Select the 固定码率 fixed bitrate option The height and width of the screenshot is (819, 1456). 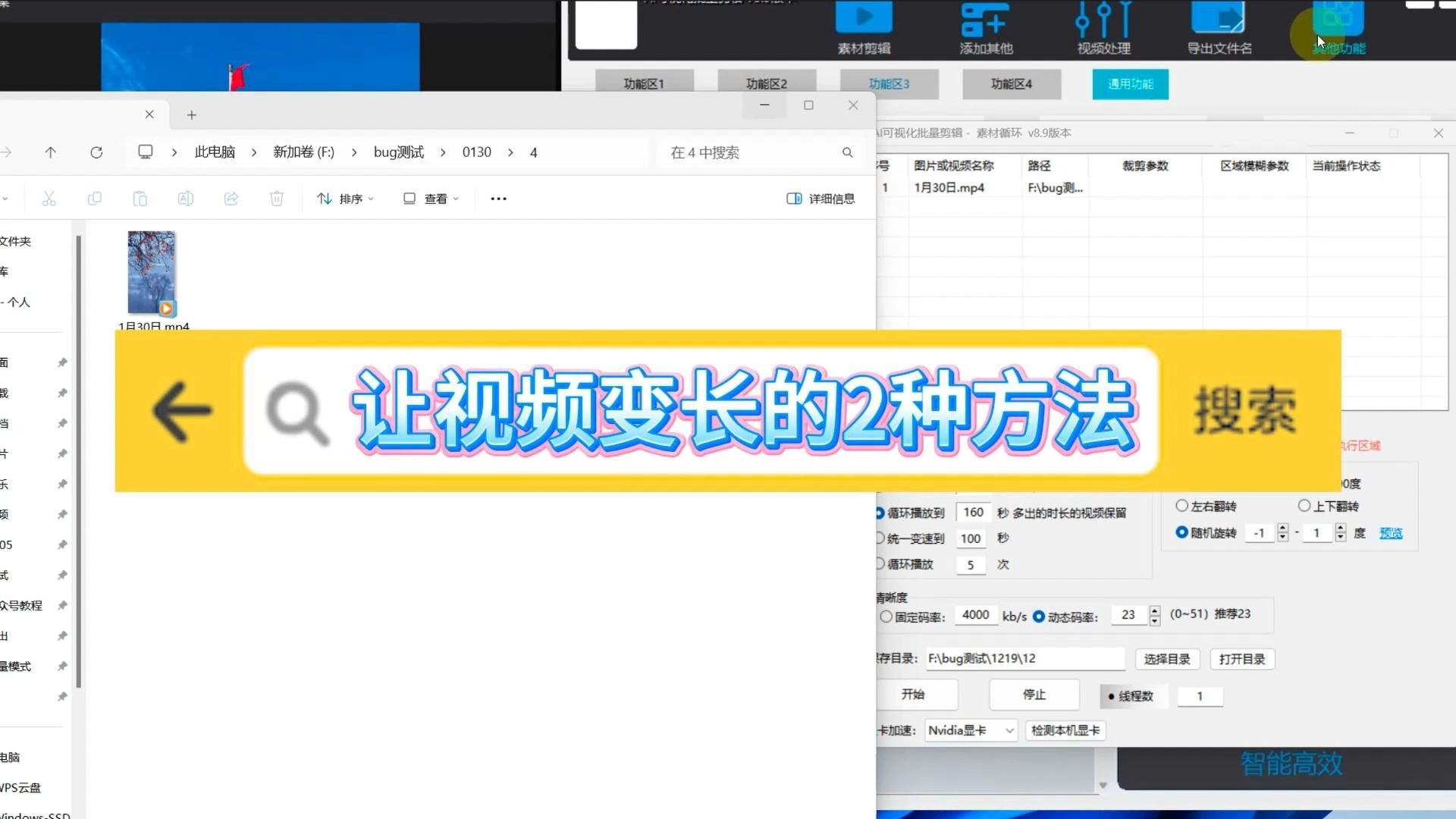[x=886, y=617]
